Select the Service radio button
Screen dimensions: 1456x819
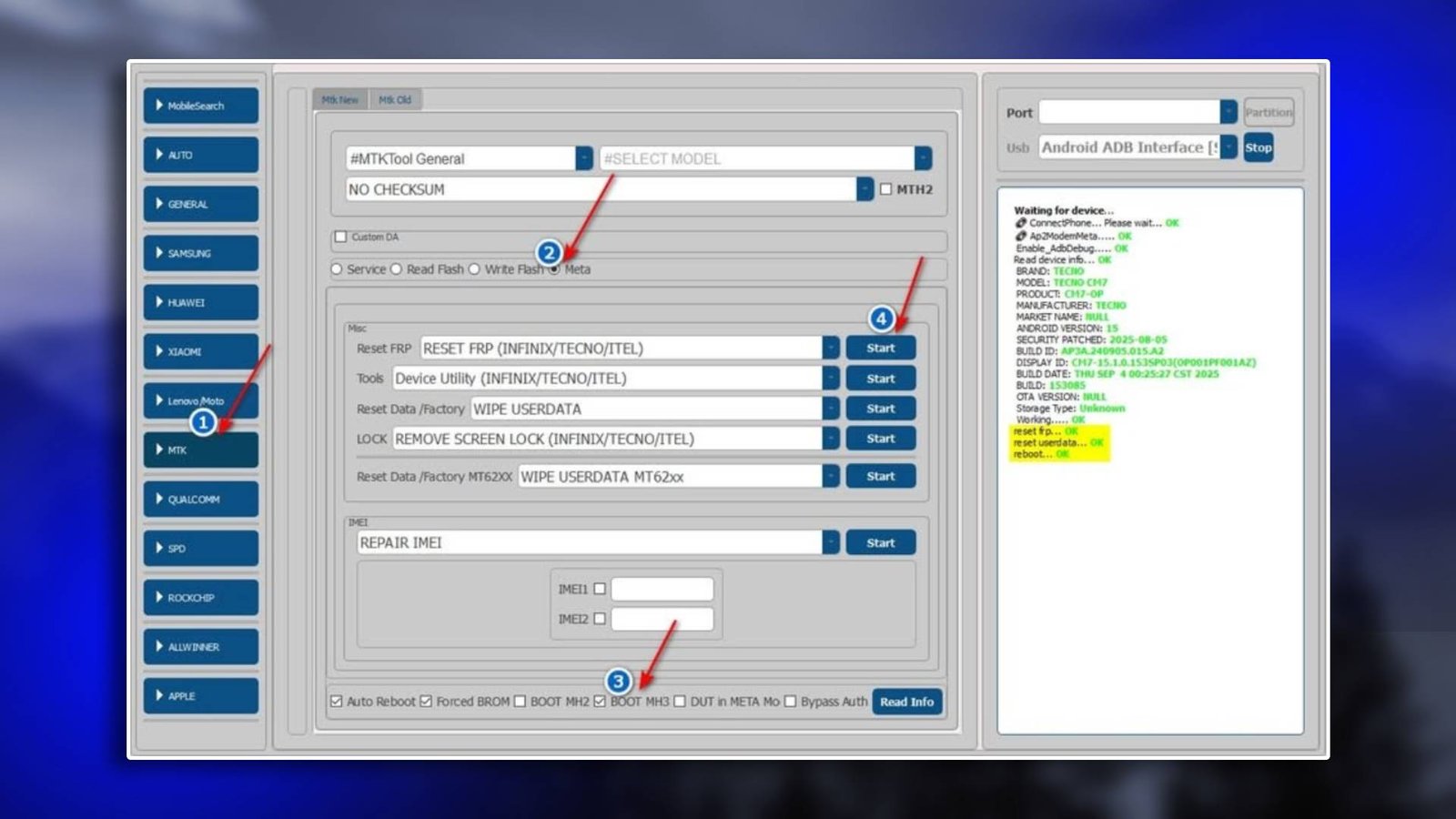click(x=337, y=268)
